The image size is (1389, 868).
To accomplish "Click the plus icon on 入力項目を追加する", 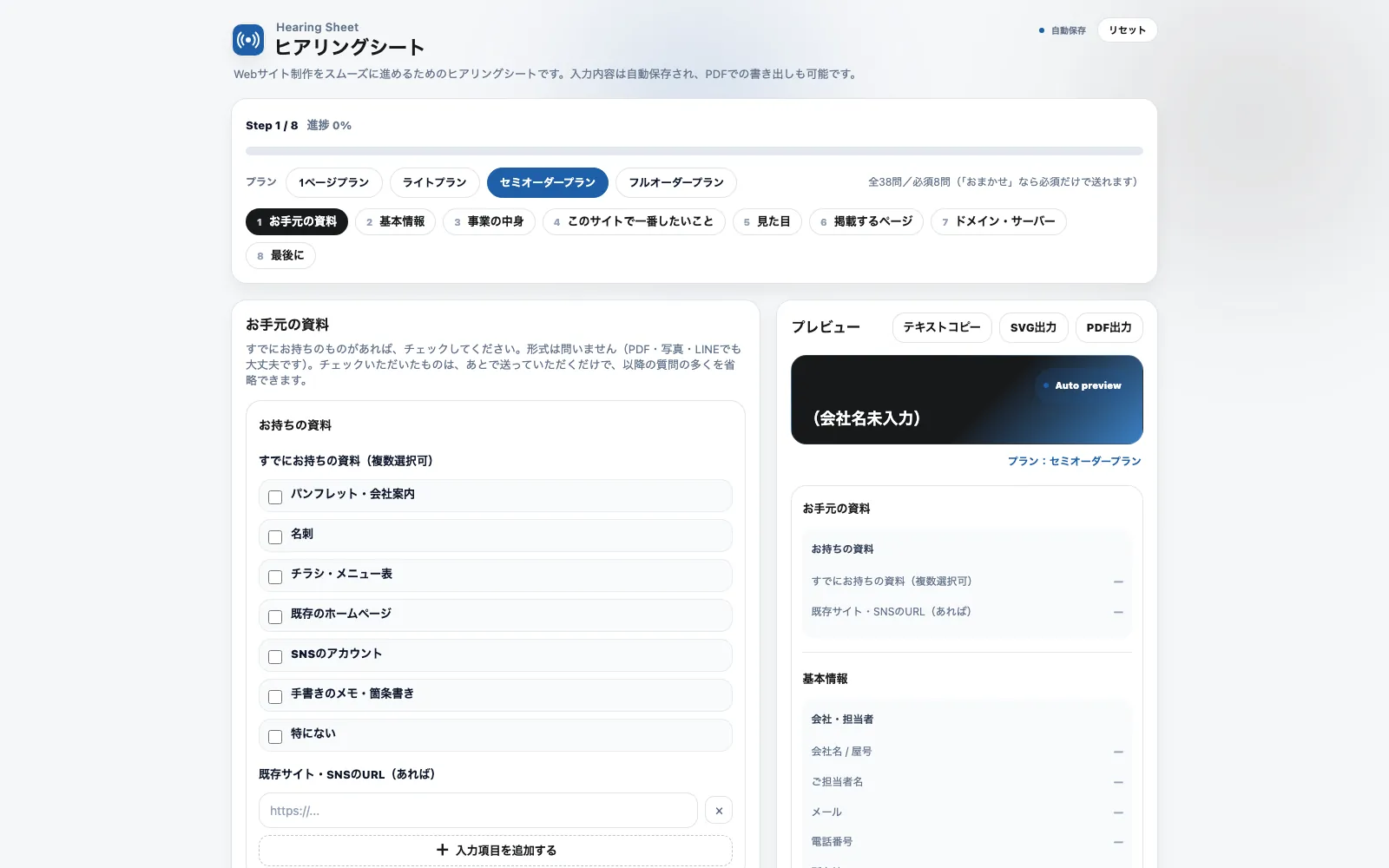I will [x=443, y=850].
